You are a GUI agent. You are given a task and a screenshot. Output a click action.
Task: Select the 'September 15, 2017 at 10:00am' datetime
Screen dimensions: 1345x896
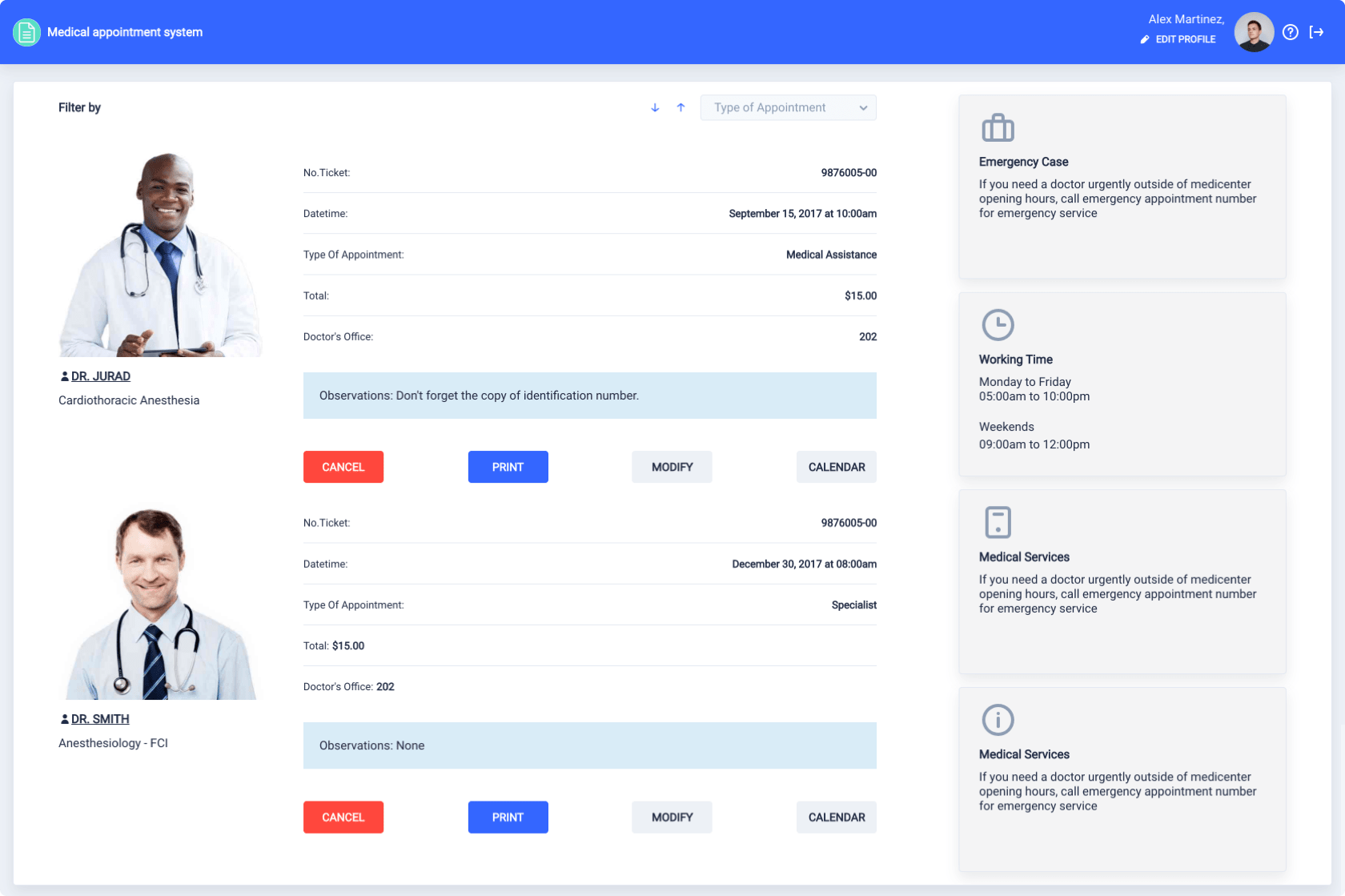click(802, 214)
